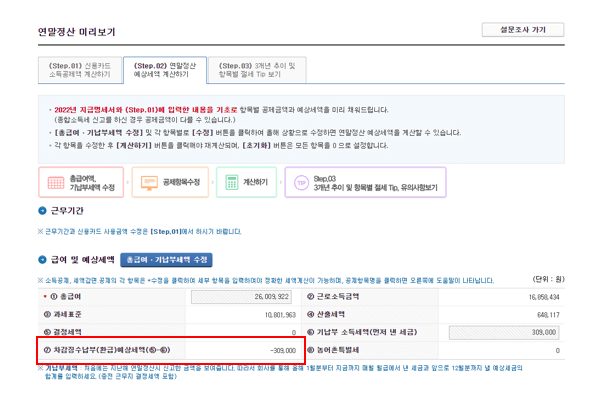Select Step.02 연말정산 예상세액 계산하기 tab

point(165,70)
